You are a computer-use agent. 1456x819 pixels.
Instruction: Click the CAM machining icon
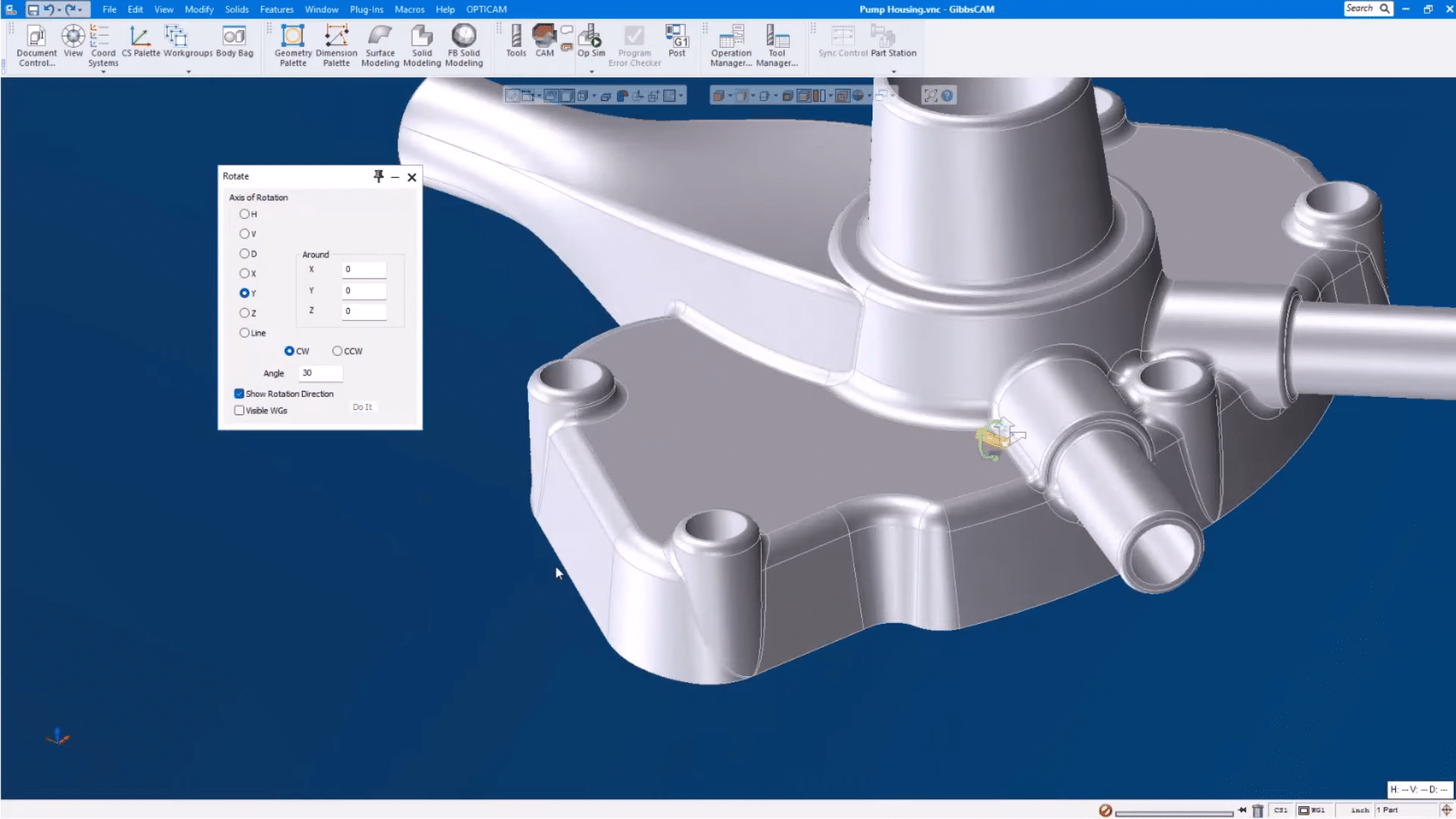(x=544, y=40)
